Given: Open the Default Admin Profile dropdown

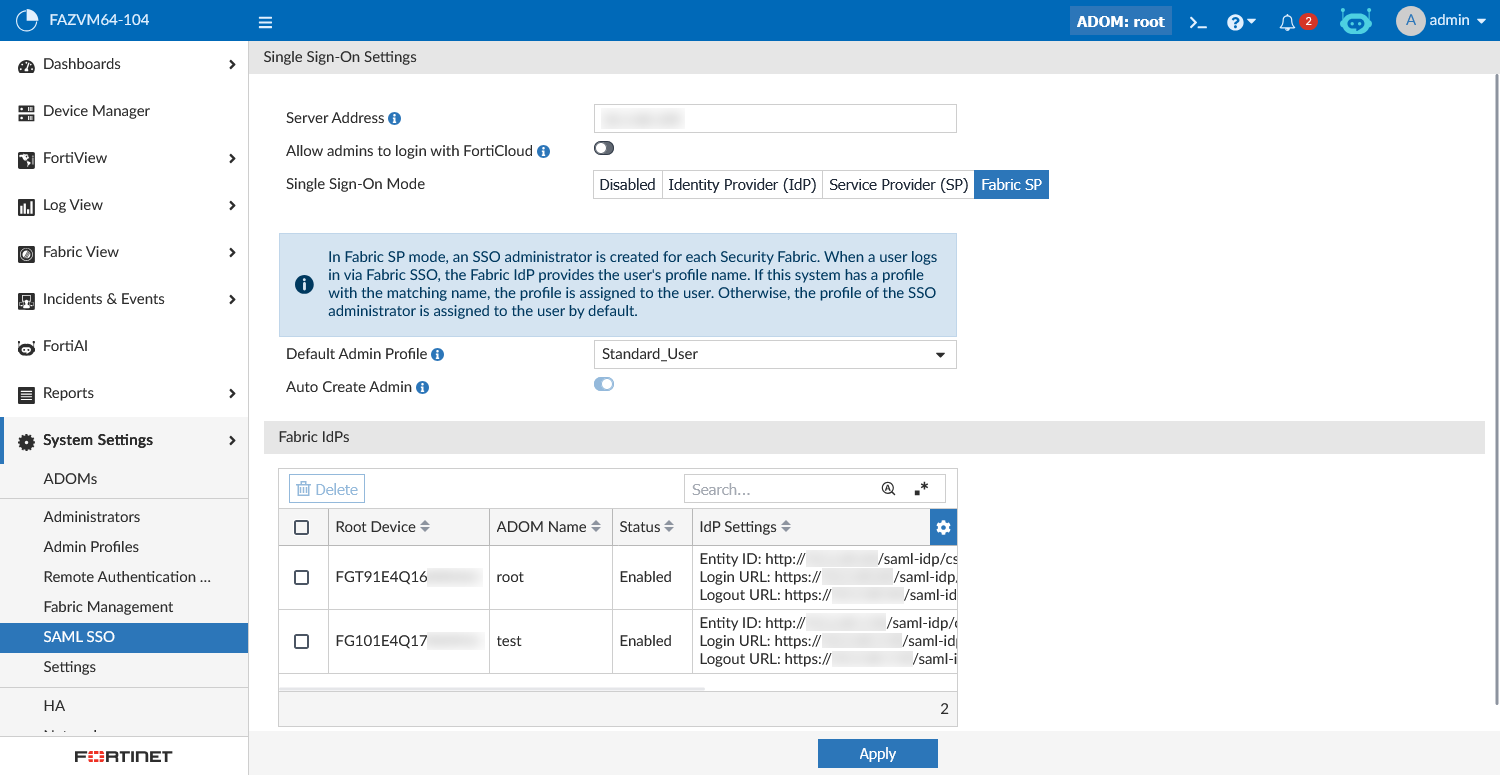Looking at the screenshot, I should click(775, 354).
